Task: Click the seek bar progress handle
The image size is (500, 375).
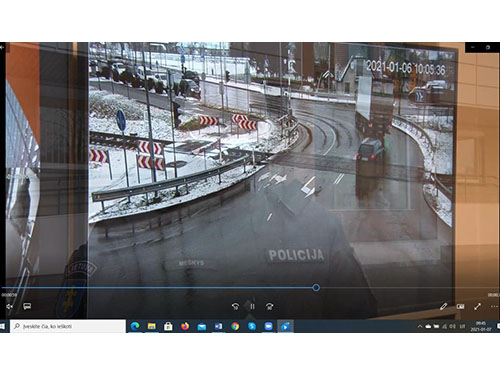Action: pos(316,288)
